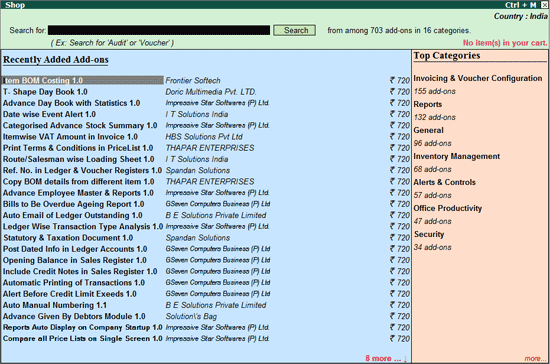Image resolution: width=550 pixels, height=364 pixels.
Task: Open Invoicing & Voucher Configuration category
Action: coord(478,78)
